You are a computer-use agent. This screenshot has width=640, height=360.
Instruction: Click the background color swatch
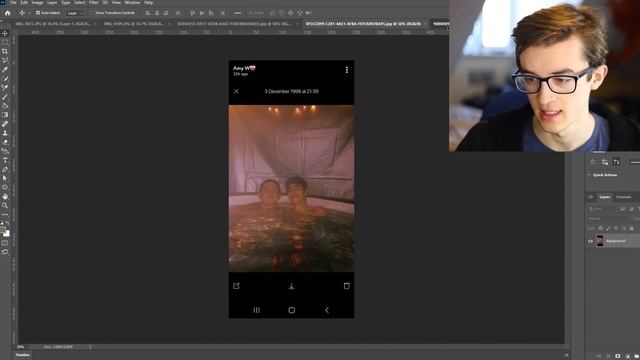[7, 233]
